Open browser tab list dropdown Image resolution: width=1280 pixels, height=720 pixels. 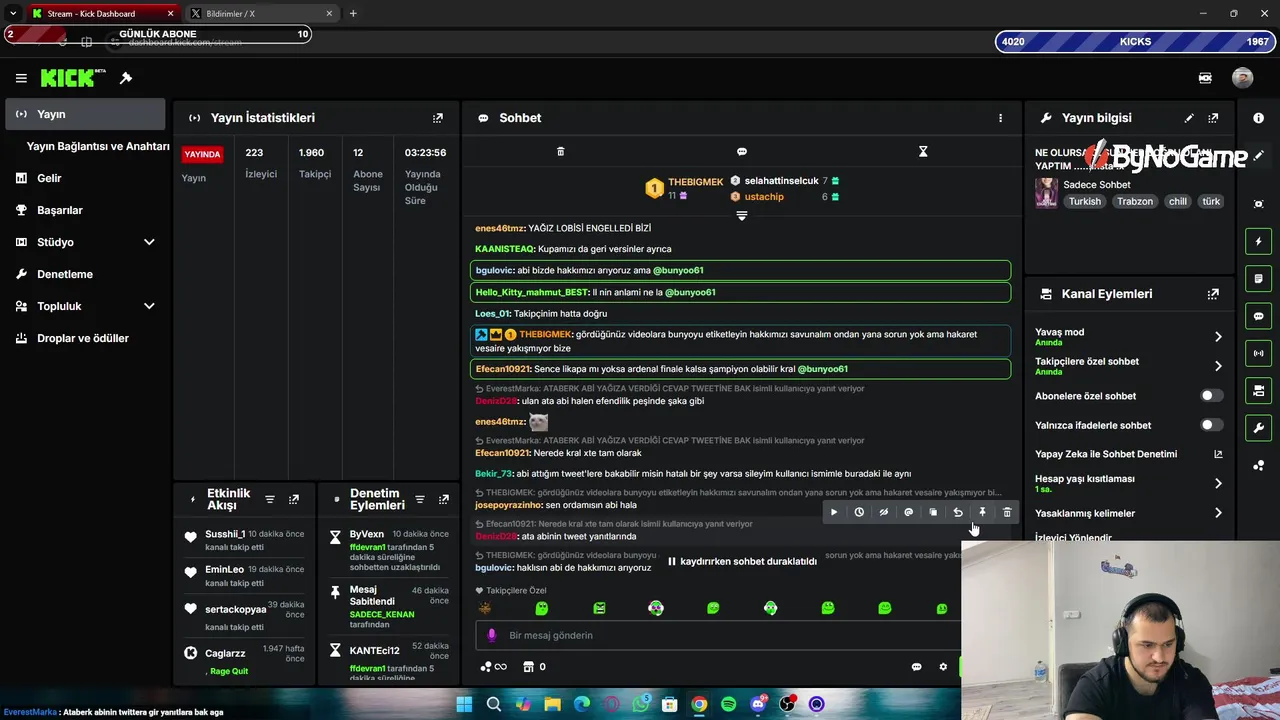12,13
